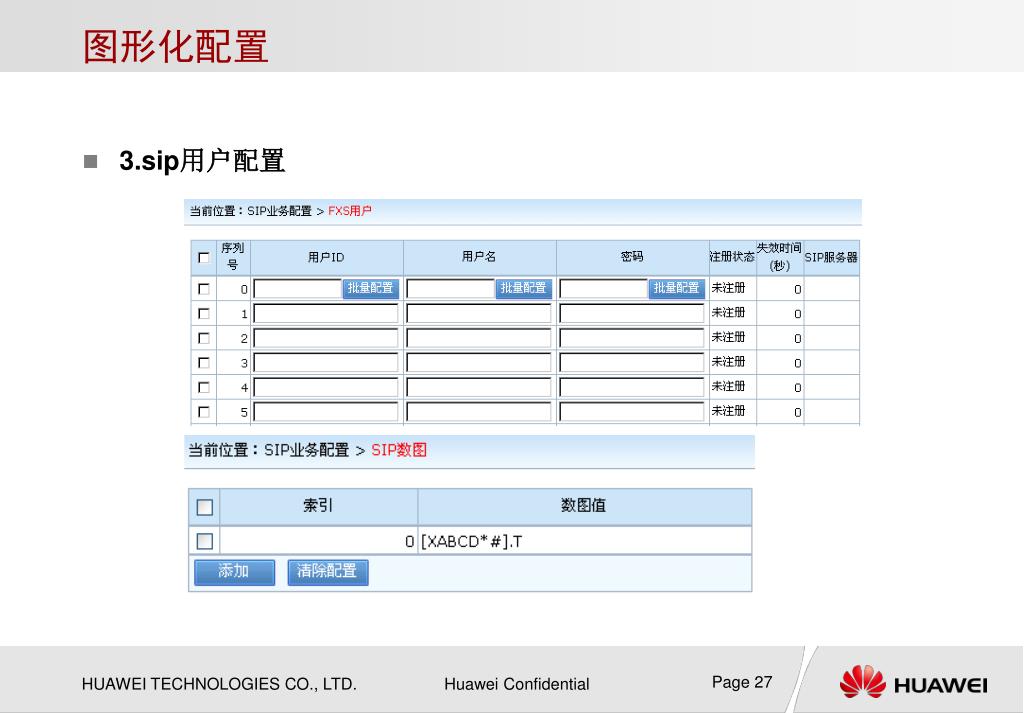
Task: Focus 用户名 input in row 5
Action: 479,412
